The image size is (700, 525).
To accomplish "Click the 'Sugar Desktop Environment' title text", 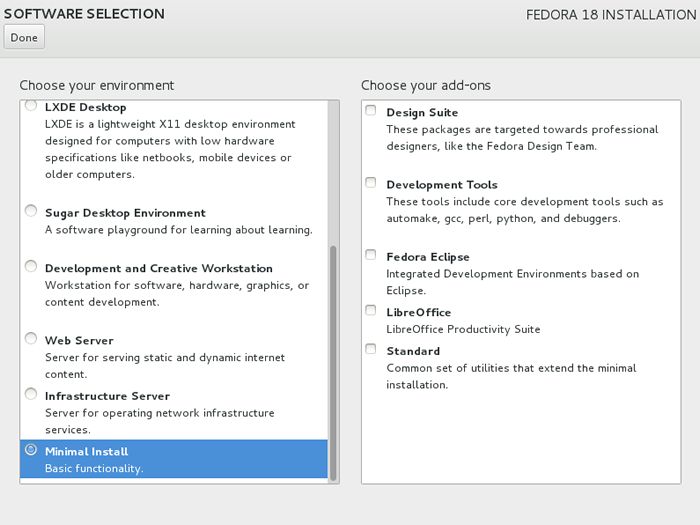I will click(125, 213).
